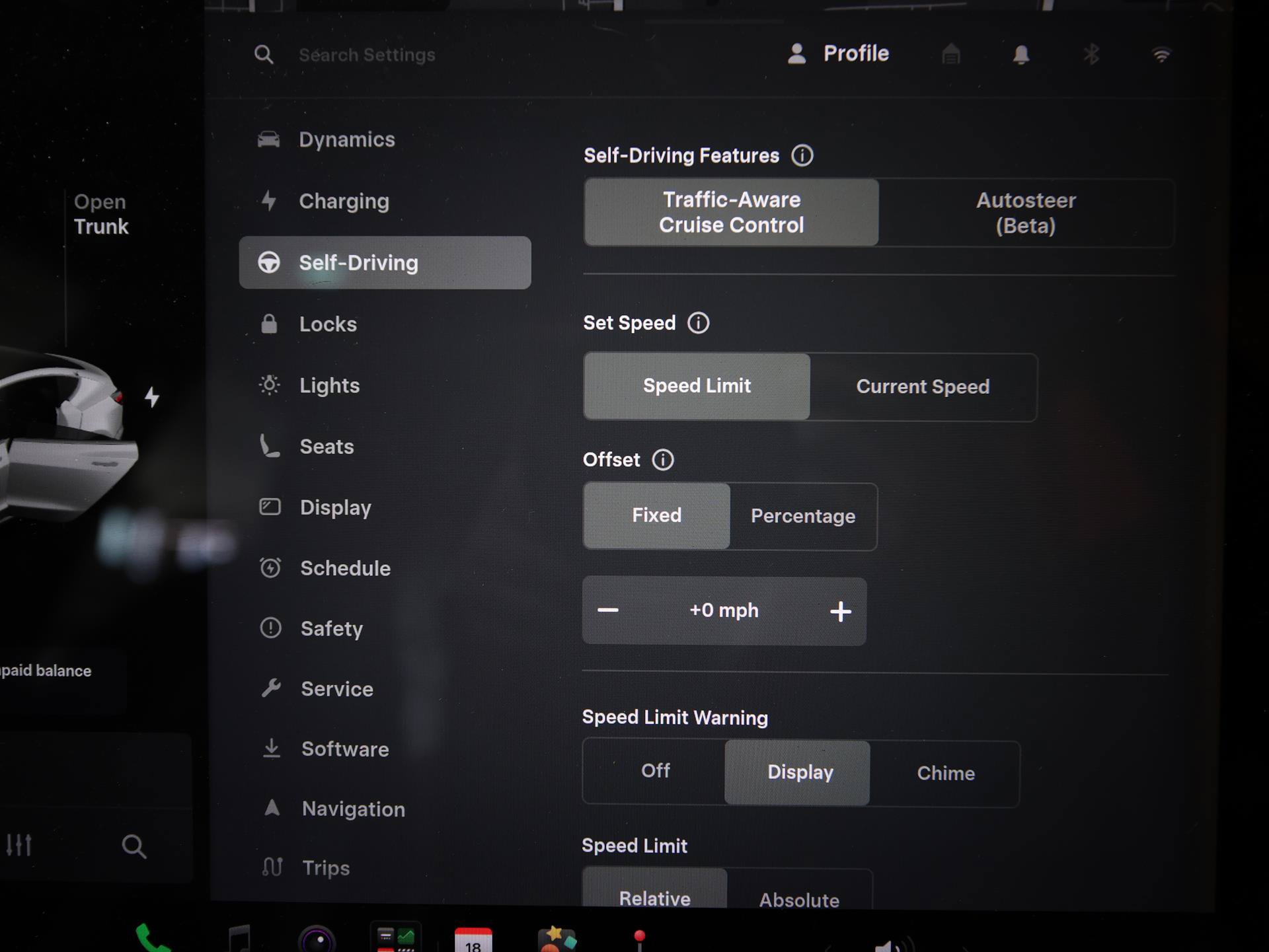Open the Navigation settings section
Viewport: 1269px width, 952px height.
click(385, 809)
